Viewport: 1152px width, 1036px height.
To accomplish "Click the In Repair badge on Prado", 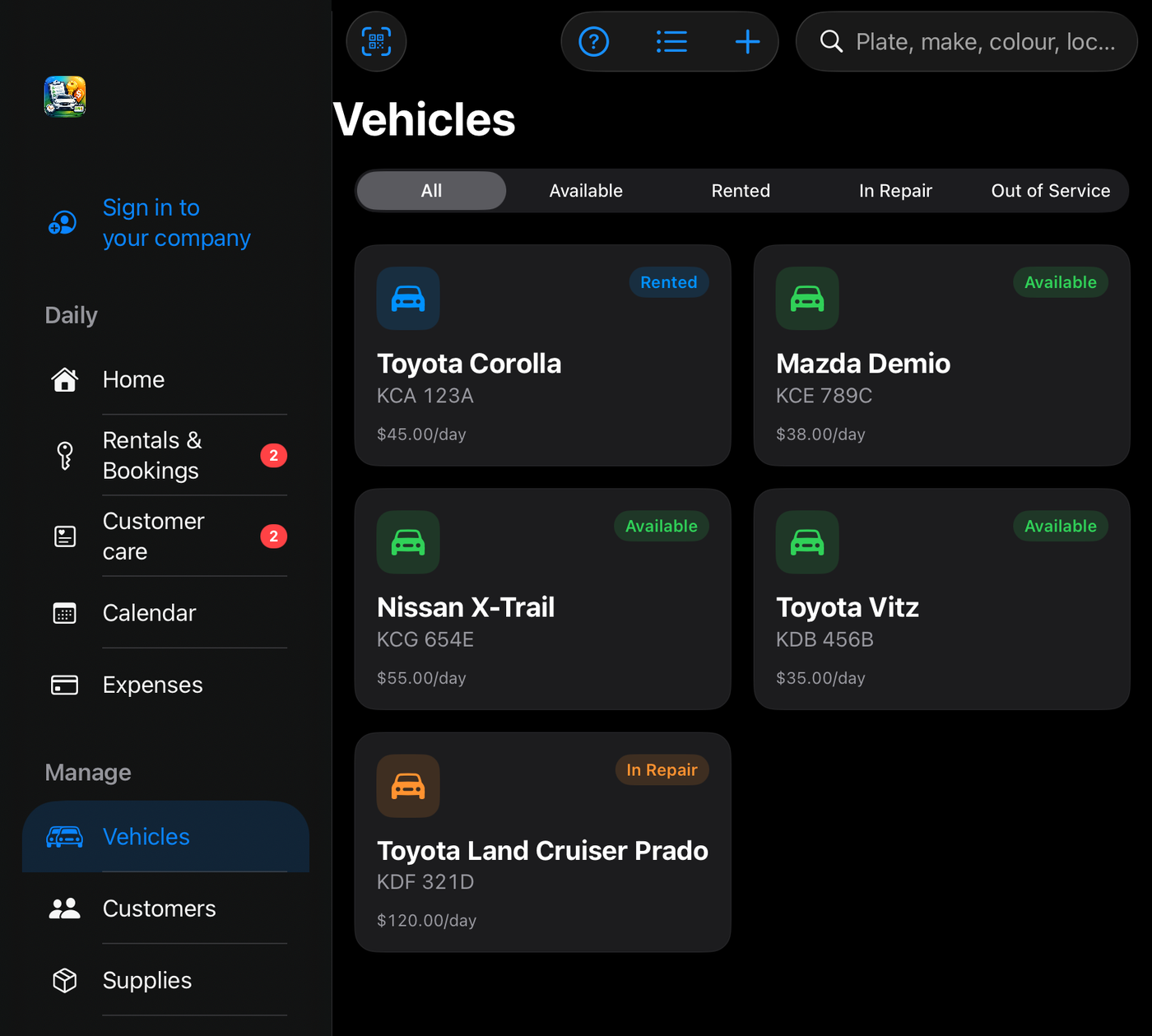I will click(662, 770).
